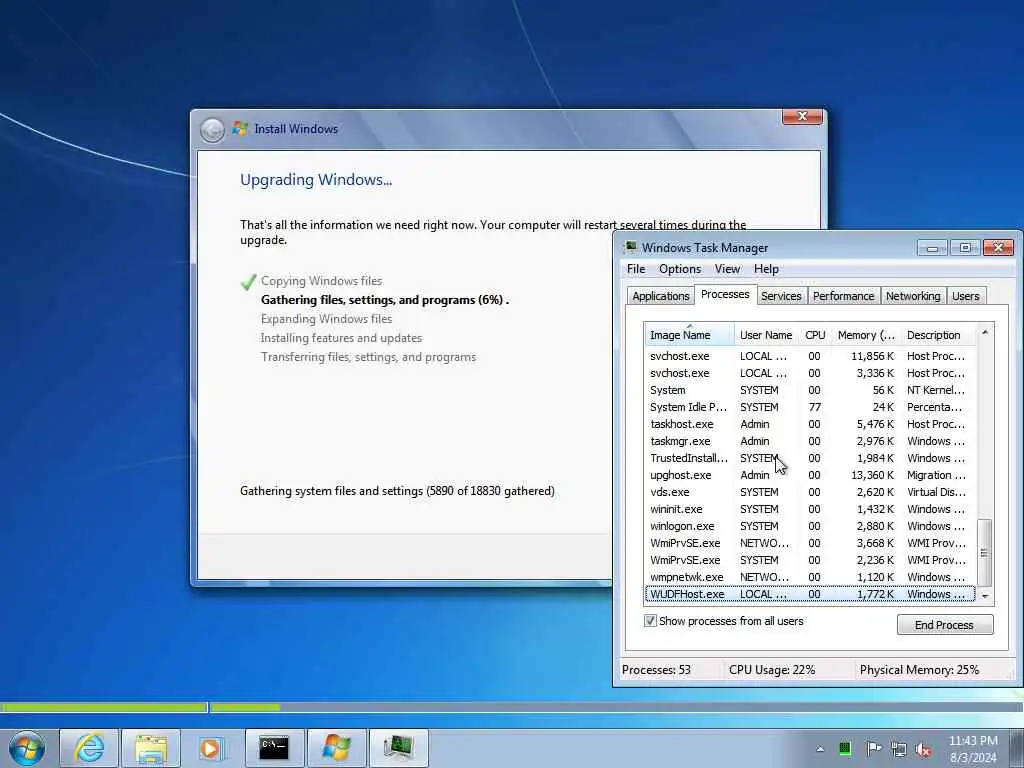Screen dimensions: 1024x768
Task: Click Gathering files, settings, and programs step
Action: 385,300
